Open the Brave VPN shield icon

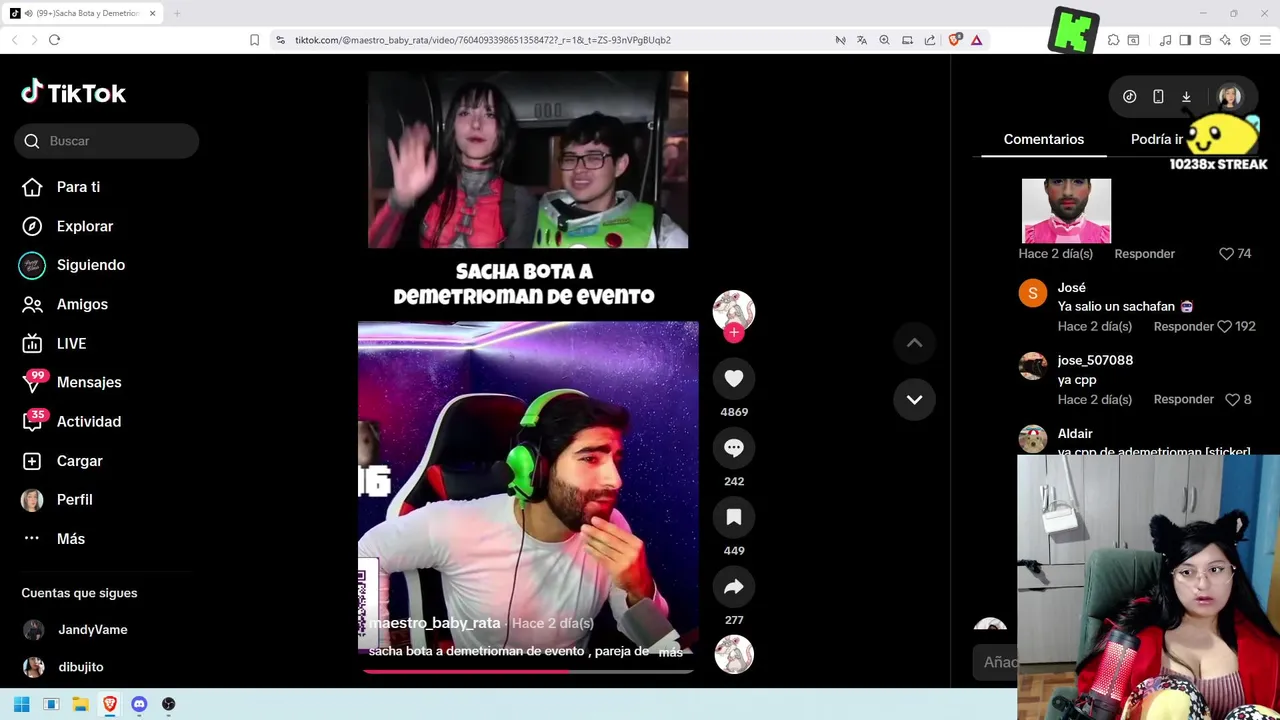click(x=1245, y=40)
